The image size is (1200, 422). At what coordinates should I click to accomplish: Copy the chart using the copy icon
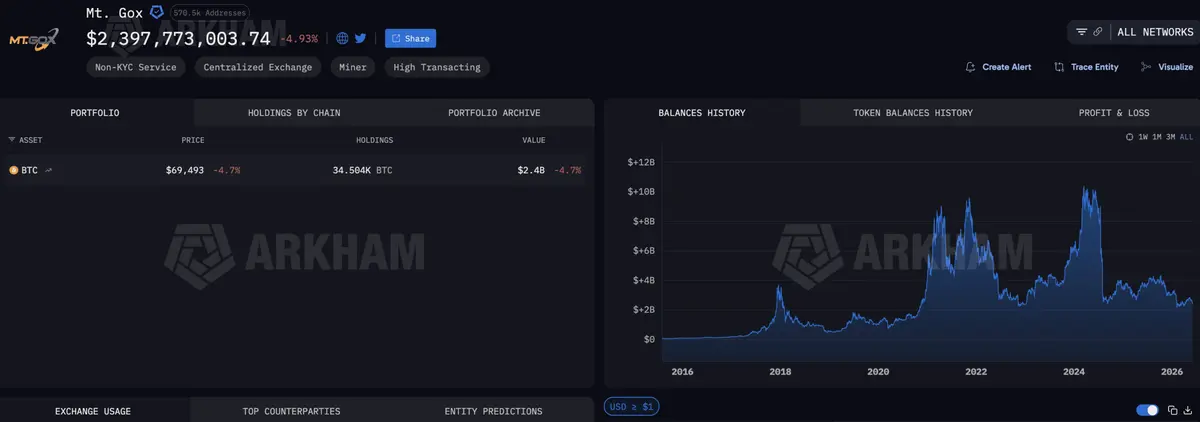[1172, 410]
